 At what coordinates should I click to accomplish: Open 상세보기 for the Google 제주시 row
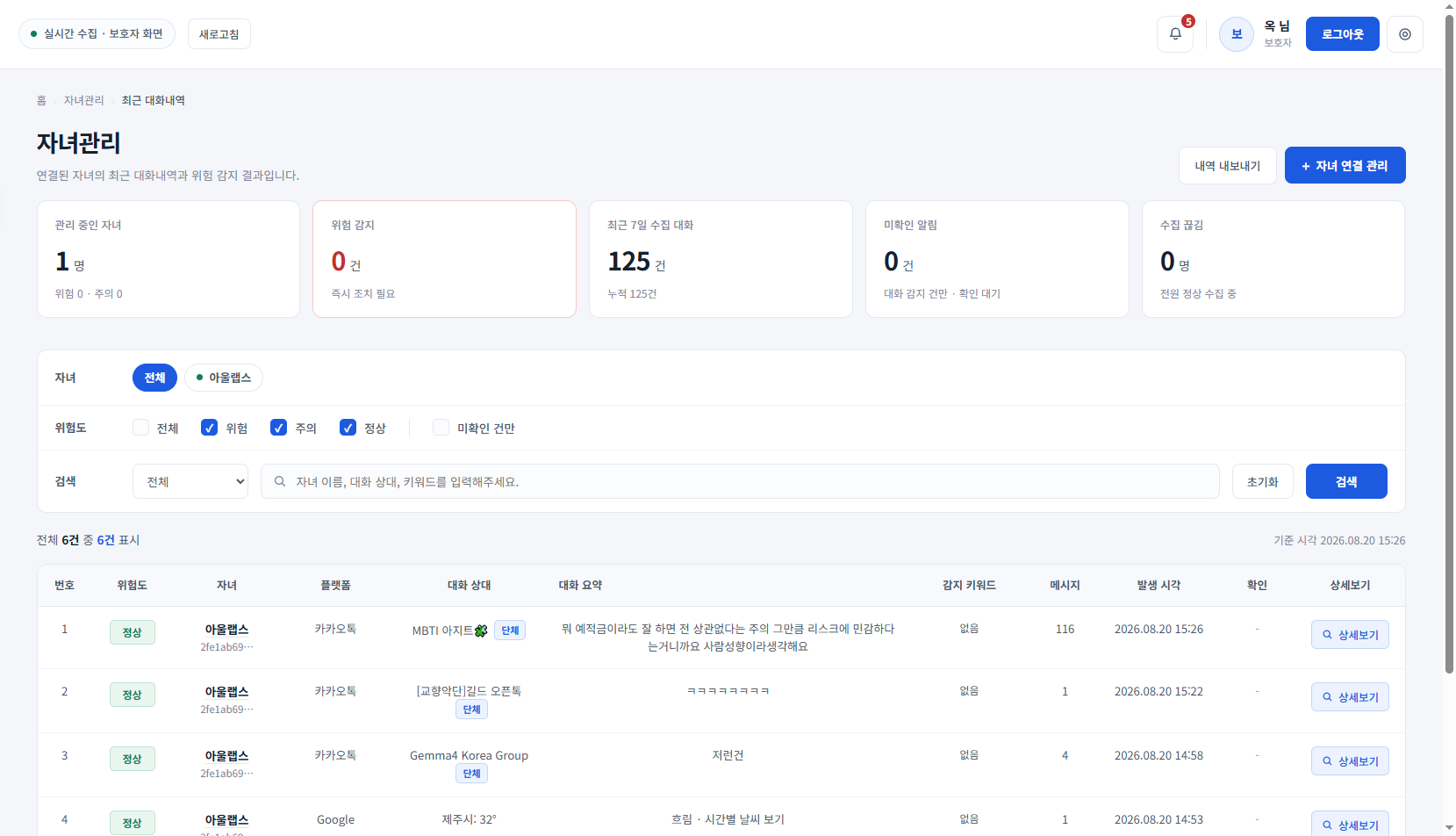click(x=1350, y=825)
